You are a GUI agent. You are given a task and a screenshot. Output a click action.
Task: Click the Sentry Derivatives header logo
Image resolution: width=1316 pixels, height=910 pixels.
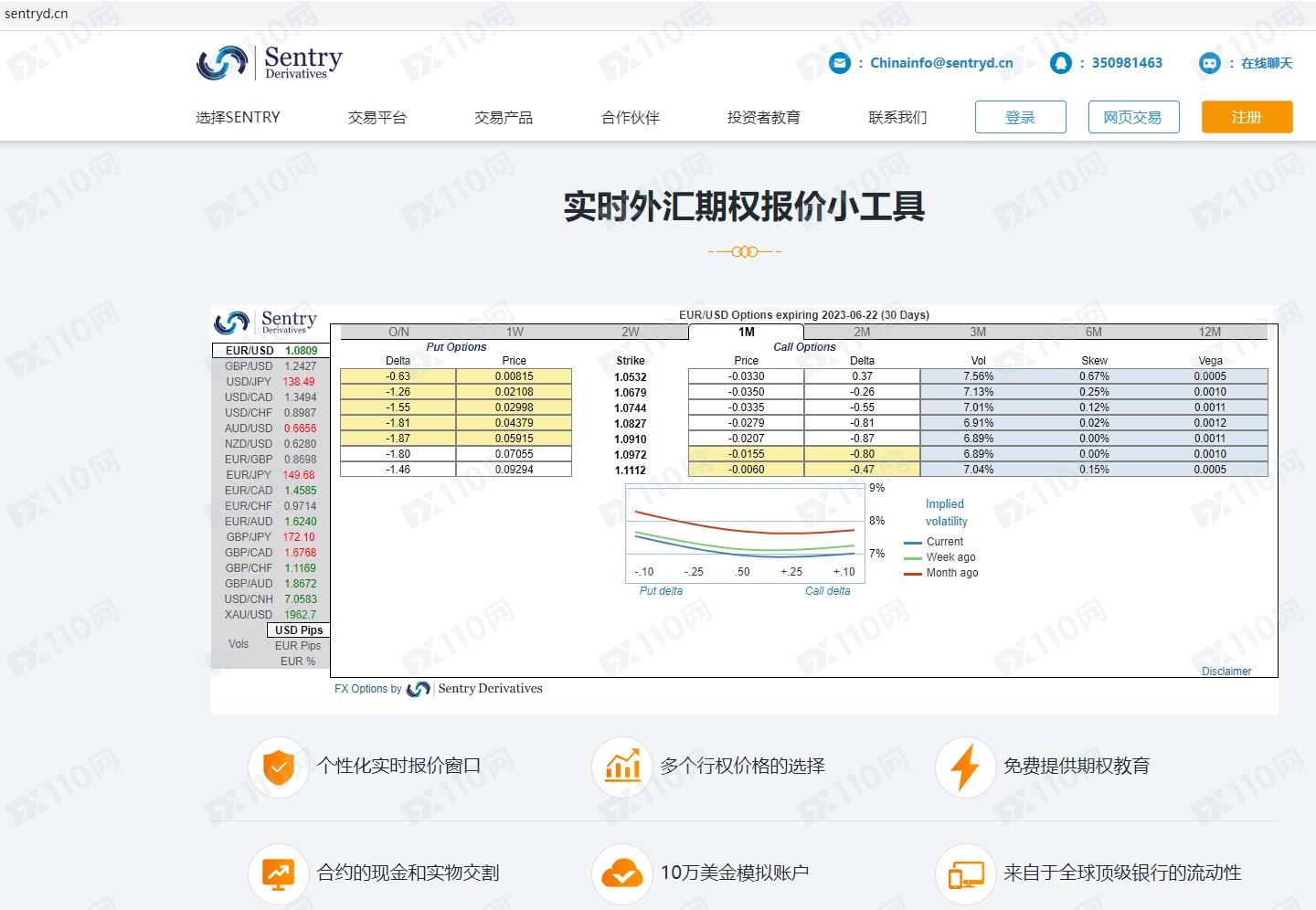[x=270, y=62]
